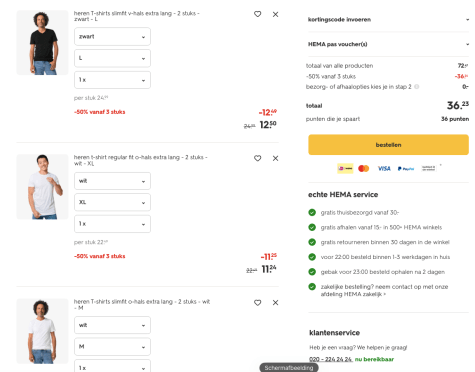Delete slimfit o-hals wit M shirt
Image resolution: width=475 pixels, height=372 pixels.
275,303
